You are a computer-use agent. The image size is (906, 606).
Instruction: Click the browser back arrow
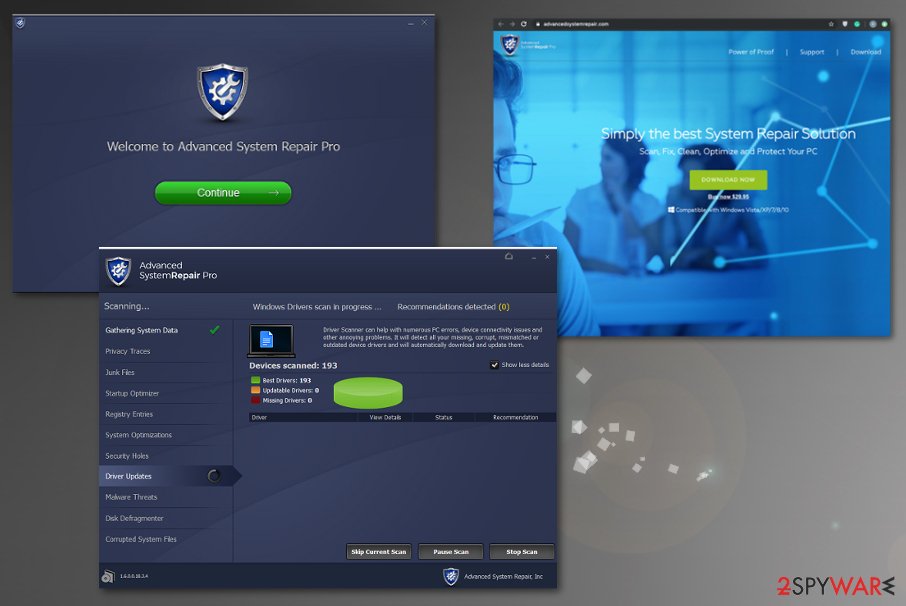click(501, 24)
